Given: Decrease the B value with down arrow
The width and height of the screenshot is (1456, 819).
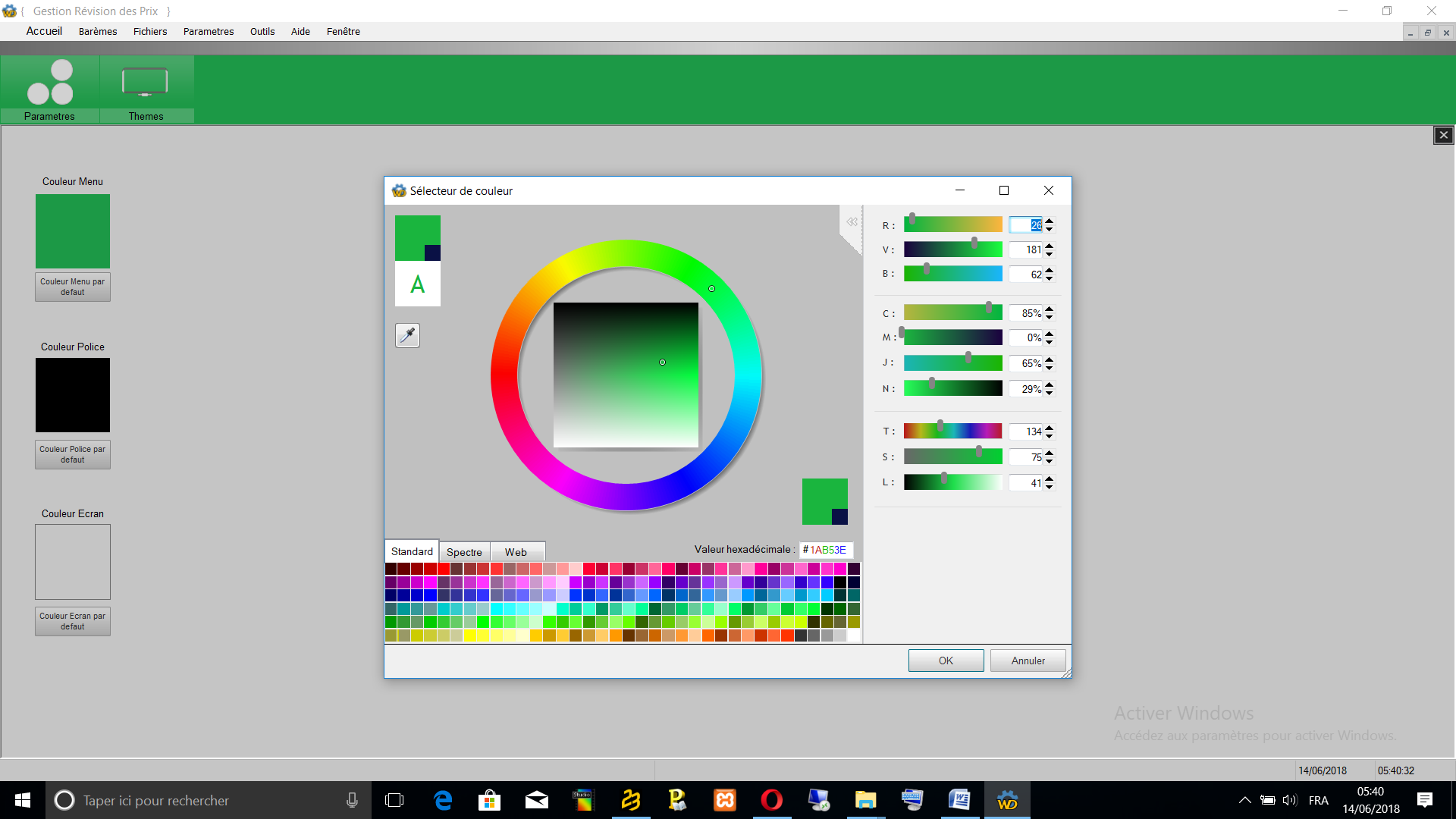Looking at the screenshot, I should pos(1050,278).
